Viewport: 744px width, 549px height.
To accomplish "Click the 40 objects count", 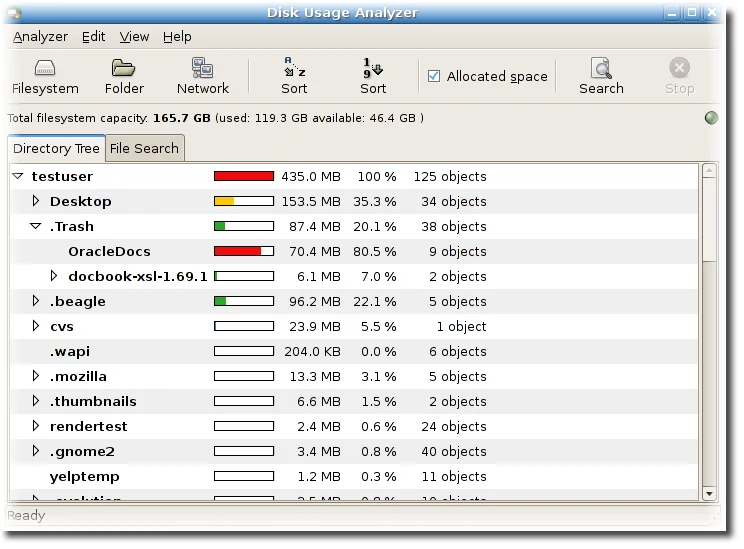I will [454, 452].
